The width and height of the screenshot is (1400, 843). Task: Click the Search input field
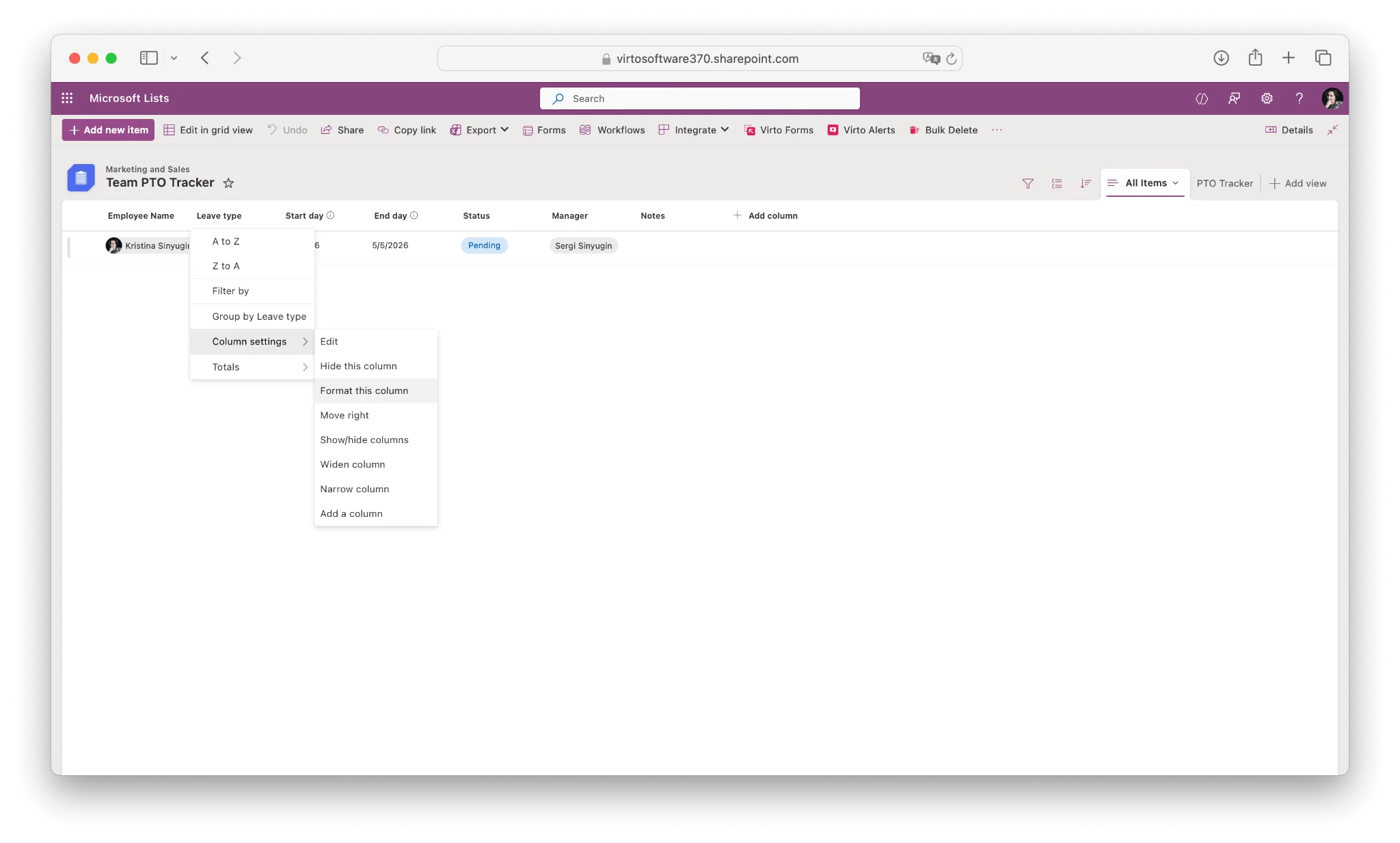coord(699,98)
